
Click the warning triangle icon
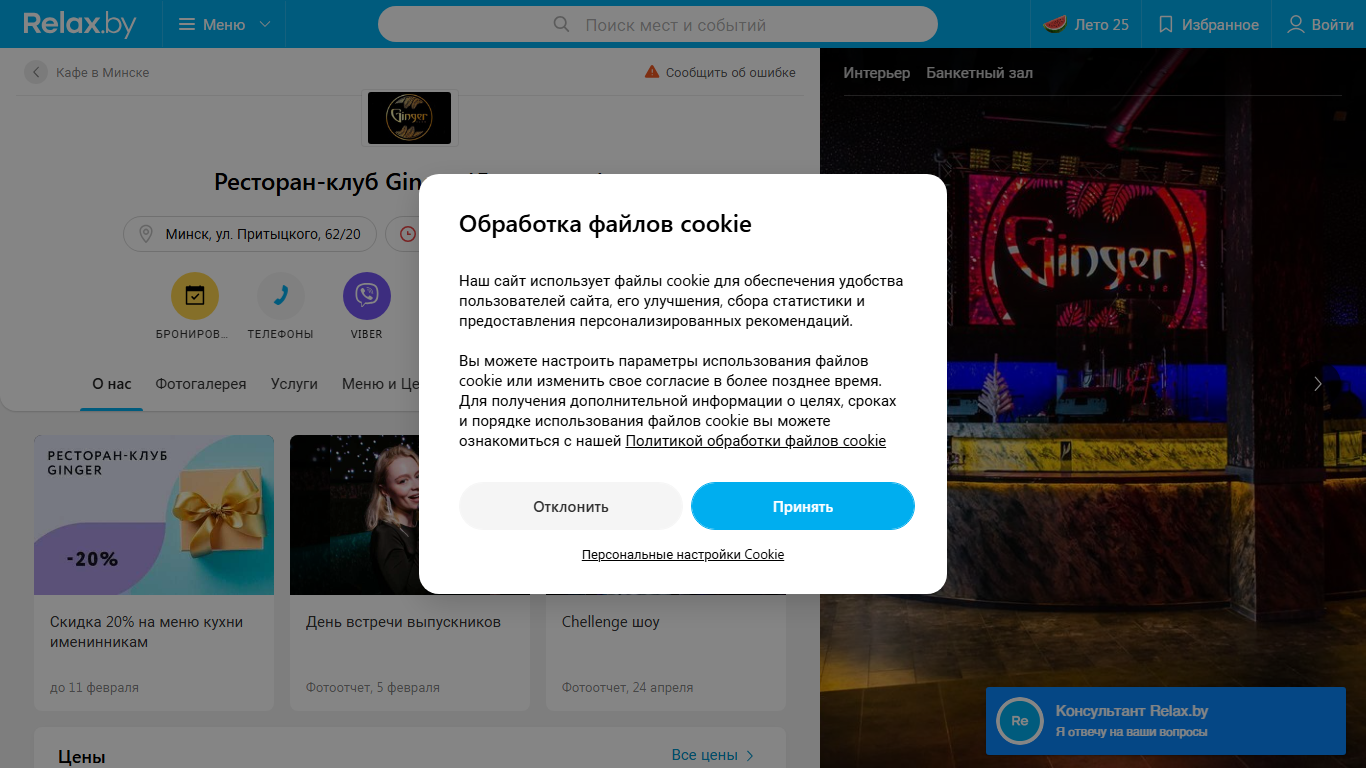coord(652,72)
